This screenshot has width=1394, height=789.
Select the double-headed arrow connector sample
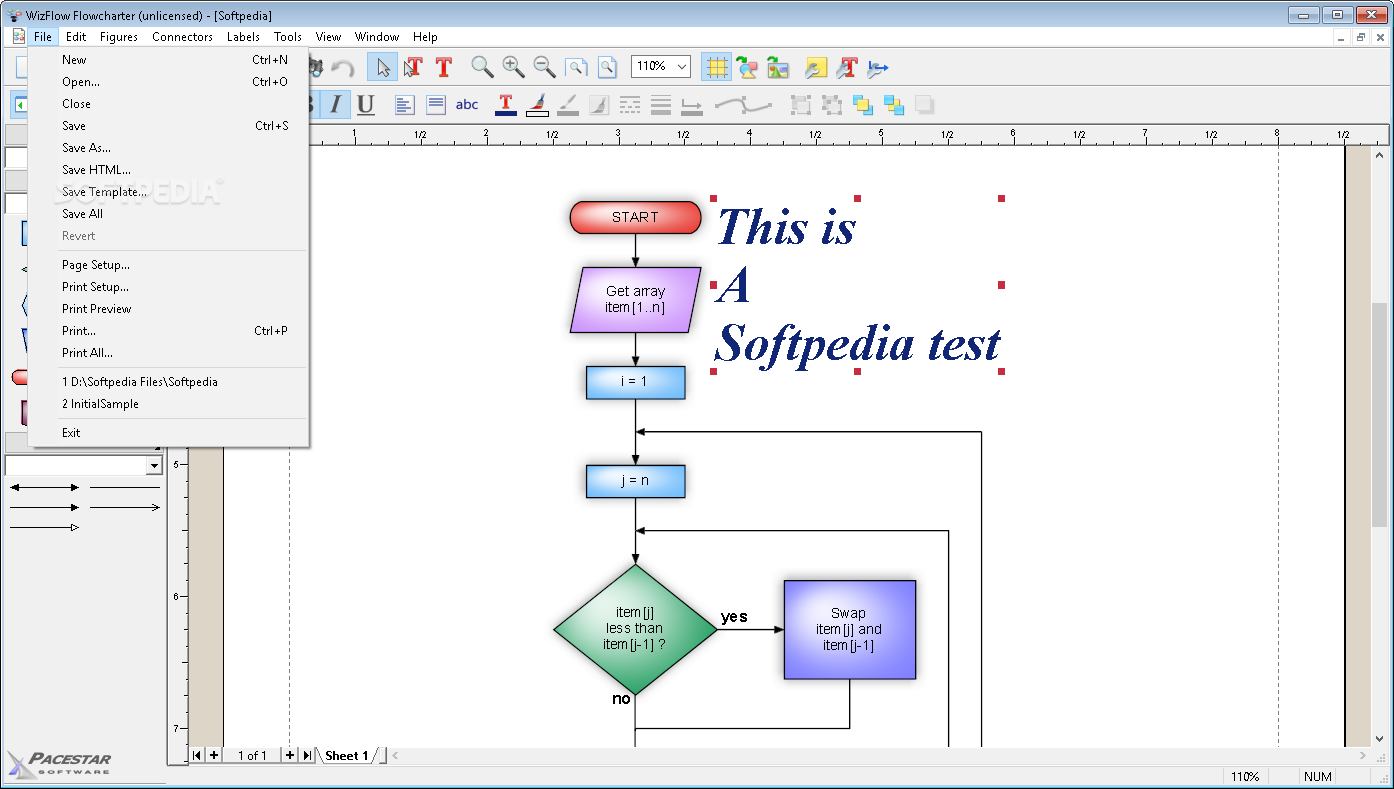(44, 488)
